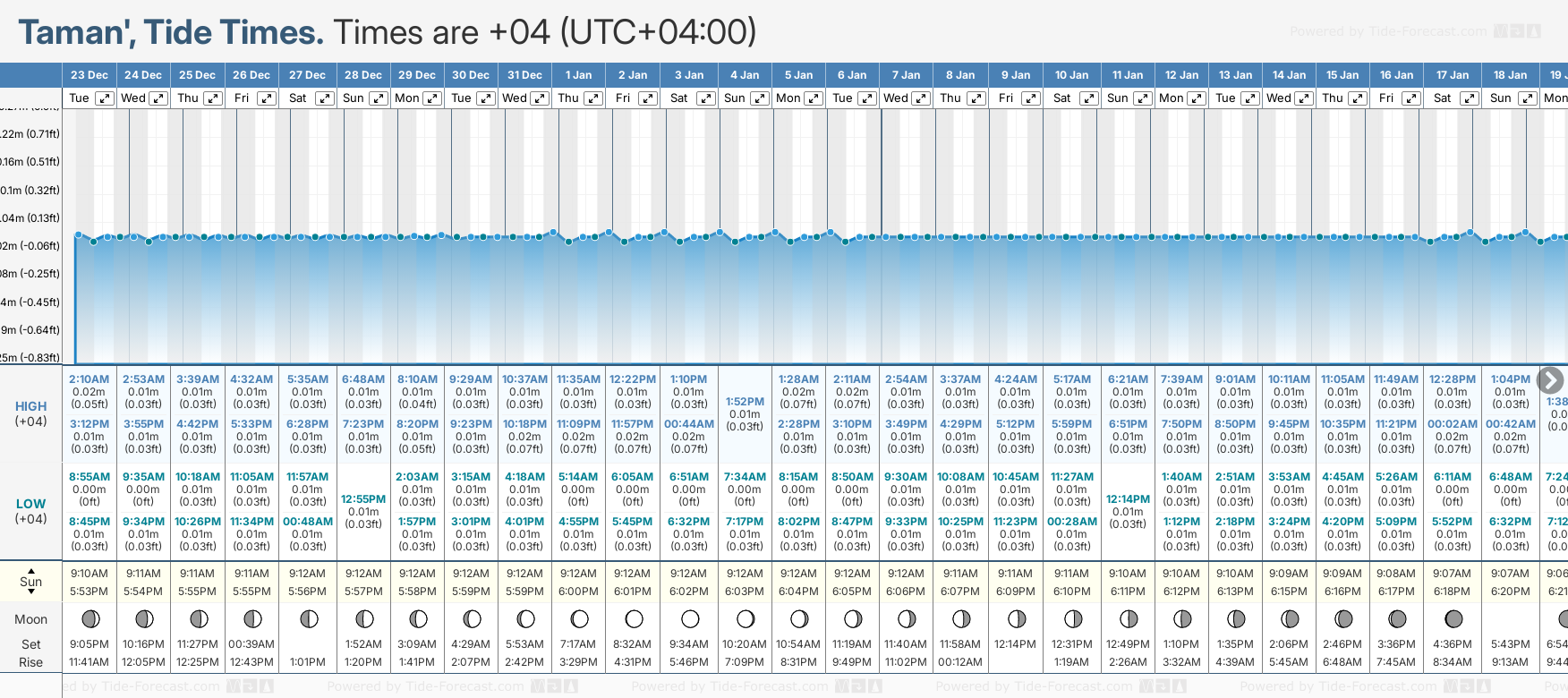Screen dimensions: 1568x698
Task: Expand the Wed 14 Jan day column
Action: (x=1304, y=98)
